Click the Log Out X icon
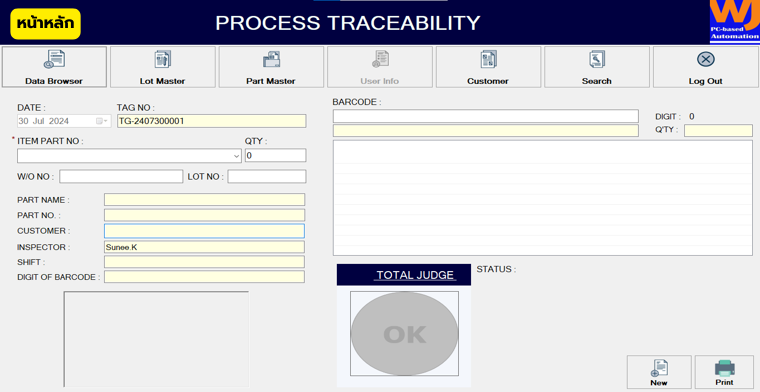760x392 pixels. [x=705, y=59]
